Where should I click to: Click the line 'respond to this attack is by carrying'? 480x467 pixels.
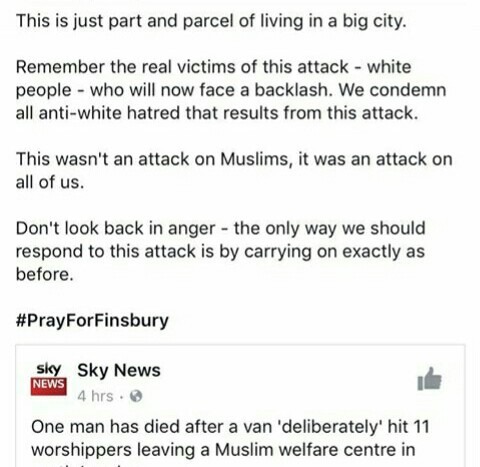pyautogui.click(x=220, y=252)
